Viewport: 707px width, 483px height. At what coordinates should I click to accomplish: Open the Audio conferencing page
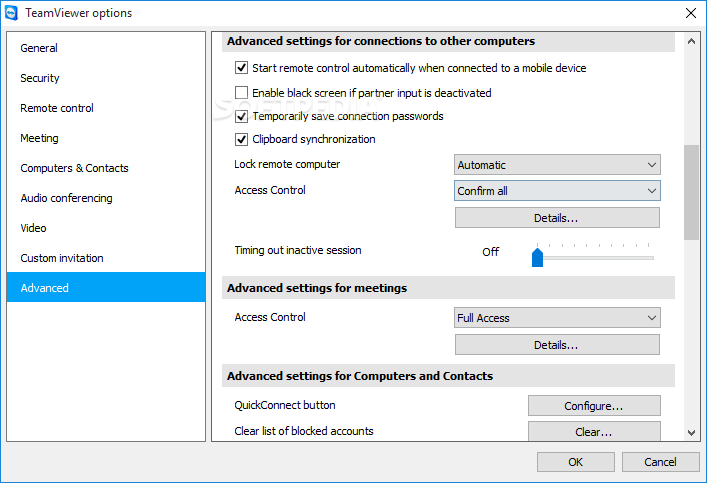(106, 198)
